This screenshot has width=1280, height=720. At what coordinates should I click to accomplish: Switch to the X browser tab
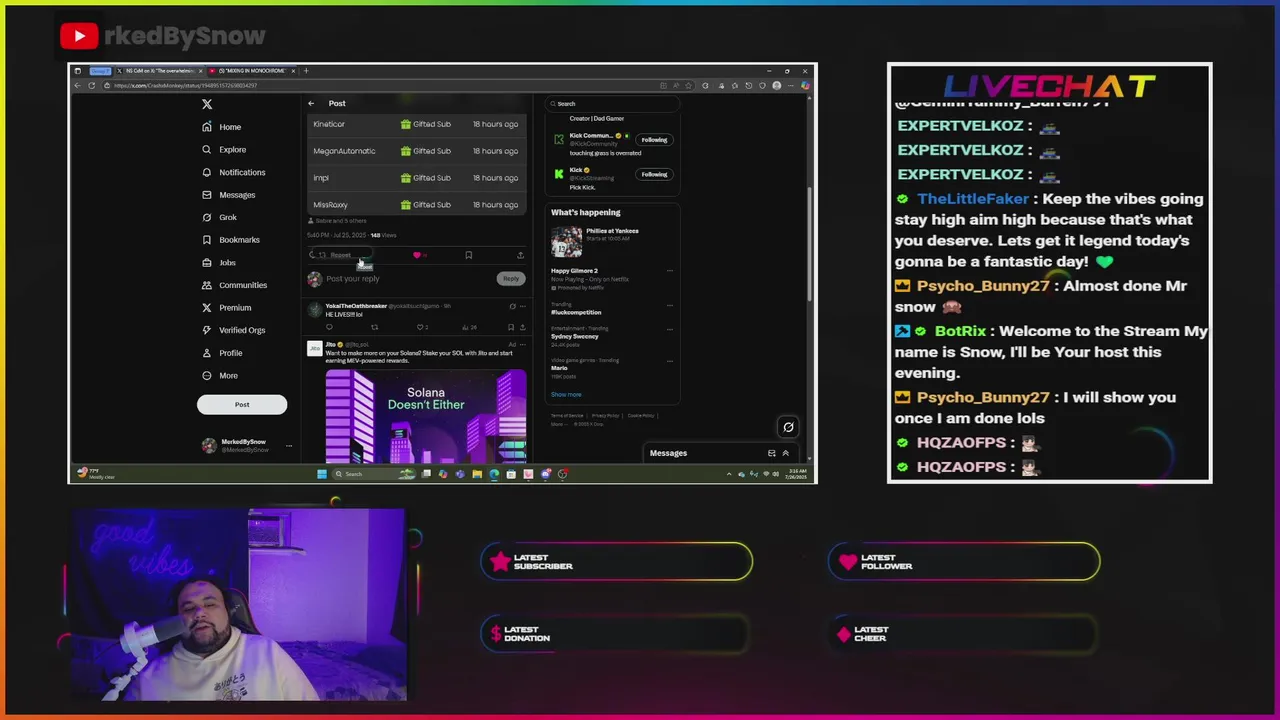158,71
